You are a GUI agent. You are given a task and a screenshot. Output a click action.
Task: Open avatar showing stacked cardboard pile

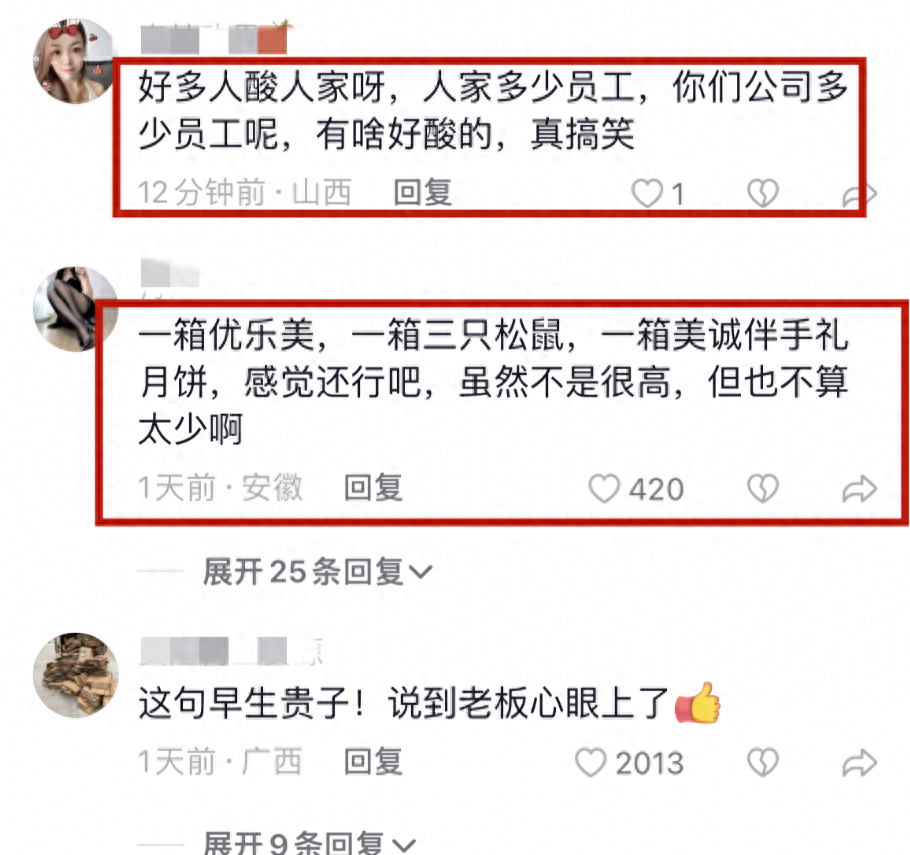(x=76, y=675)
